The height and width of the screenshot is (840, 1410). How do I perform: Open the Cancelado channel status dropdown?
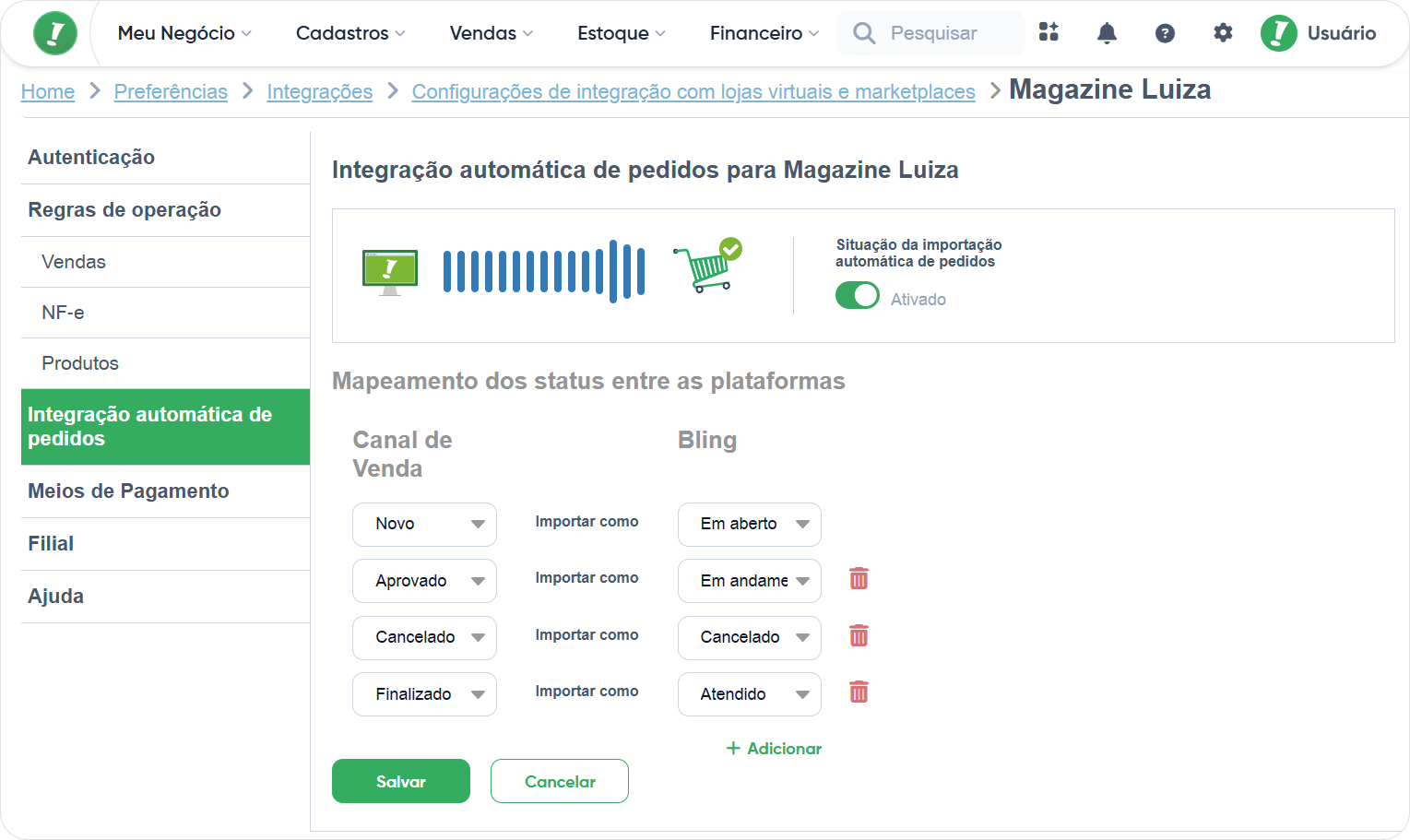coord(424,638)
